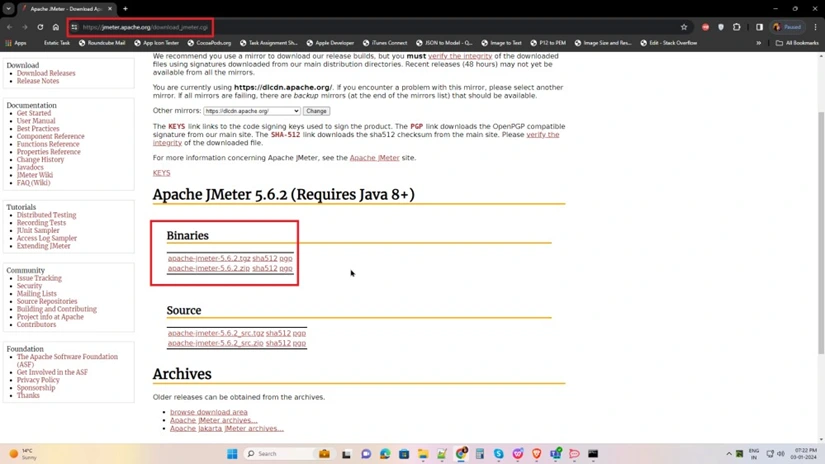The image size is (825, 464).
Task: Open the Chrome three-dot menu
Action: click(816, 27)
